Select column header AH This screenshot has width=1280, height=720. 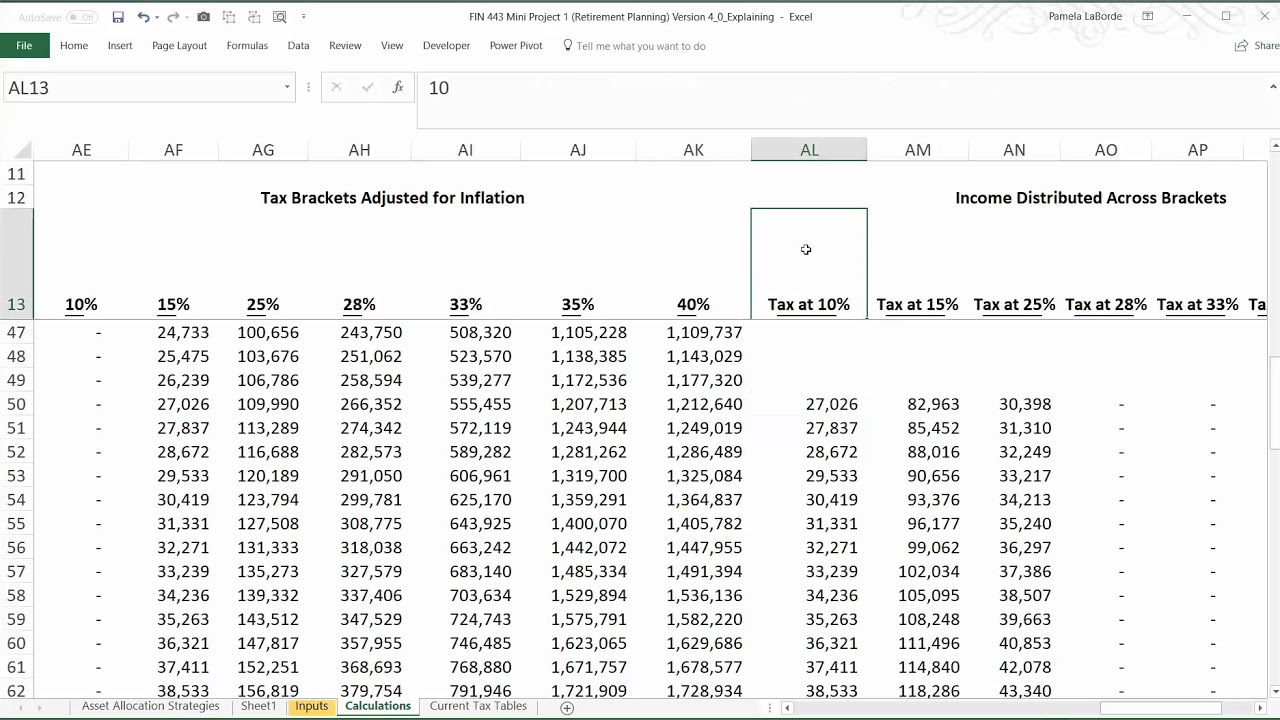[359, 150]
